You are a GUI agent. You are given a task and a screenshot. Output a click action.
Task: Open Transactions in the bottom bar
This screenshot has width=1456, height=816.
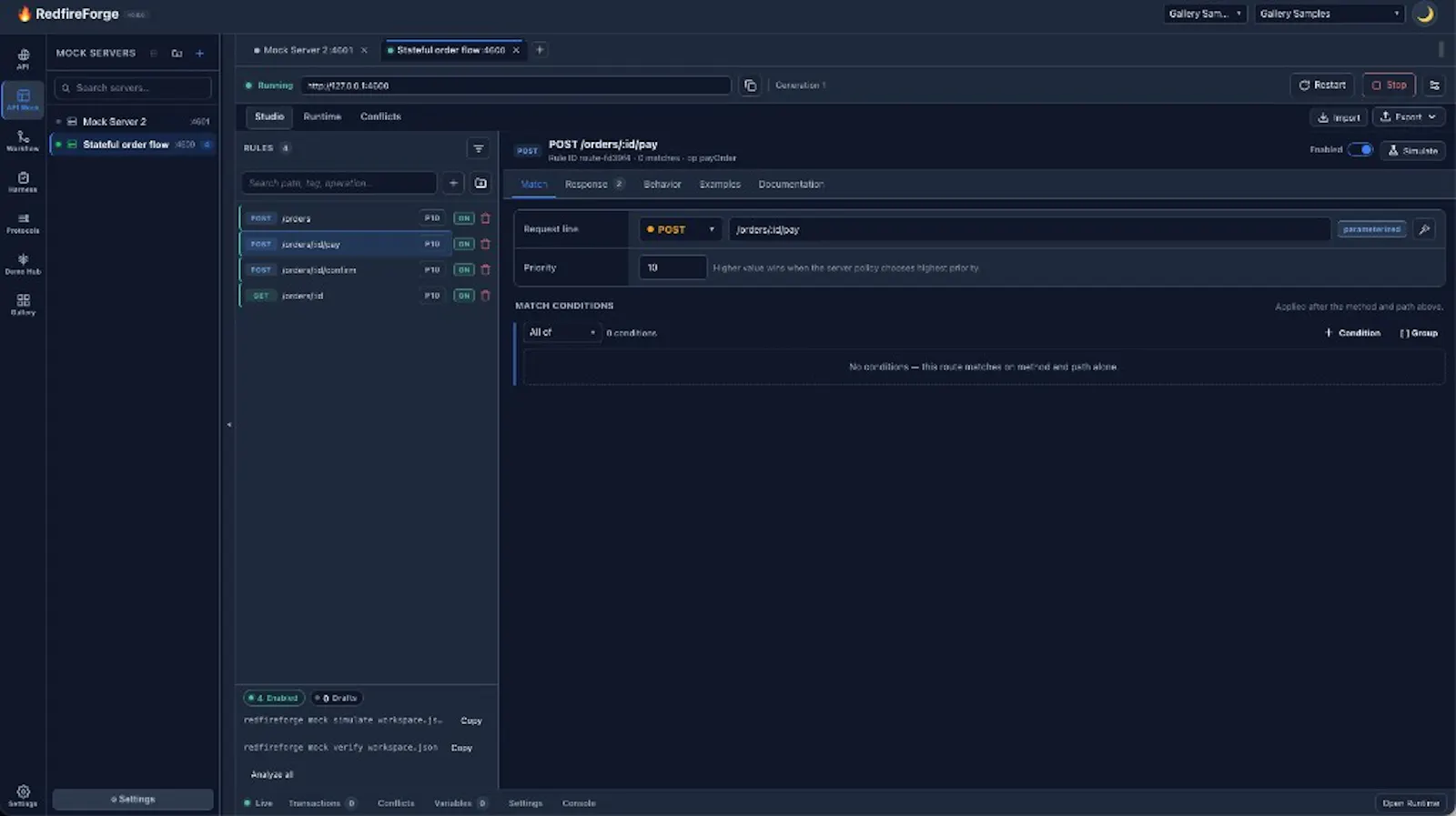tap(322, 803)
